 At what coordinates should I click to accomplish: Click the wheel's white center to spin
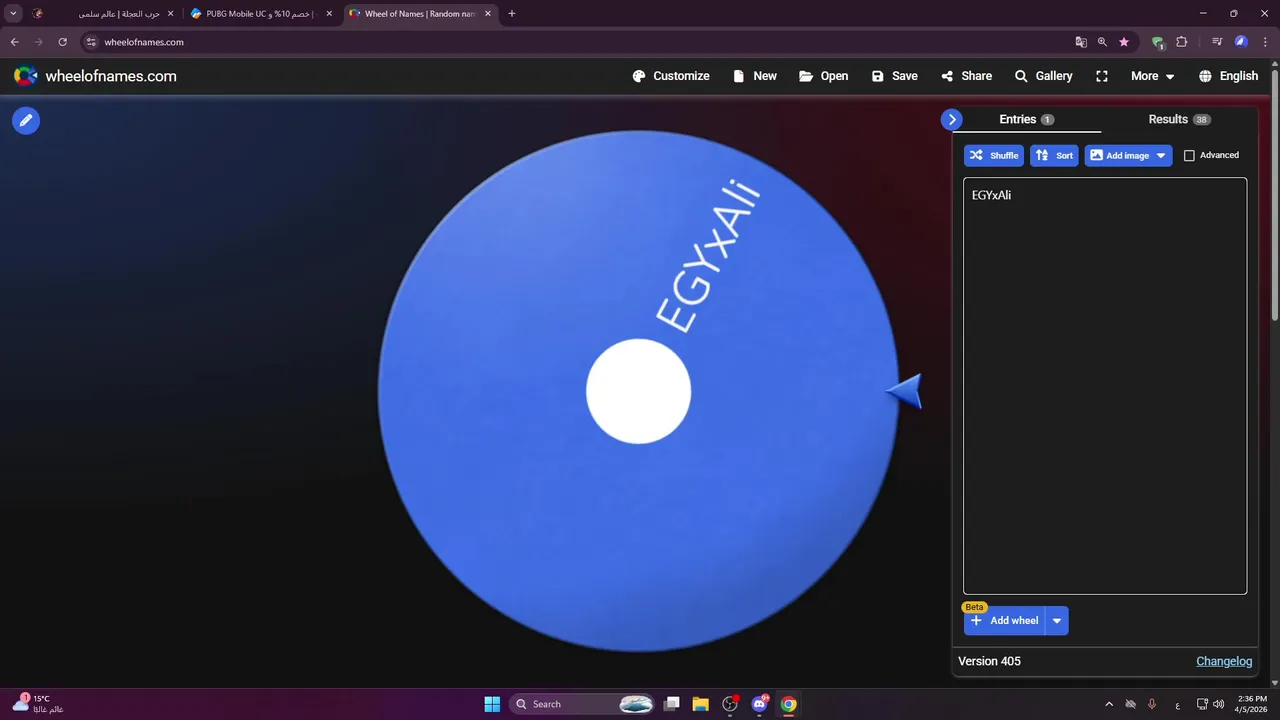pos(638,391)
